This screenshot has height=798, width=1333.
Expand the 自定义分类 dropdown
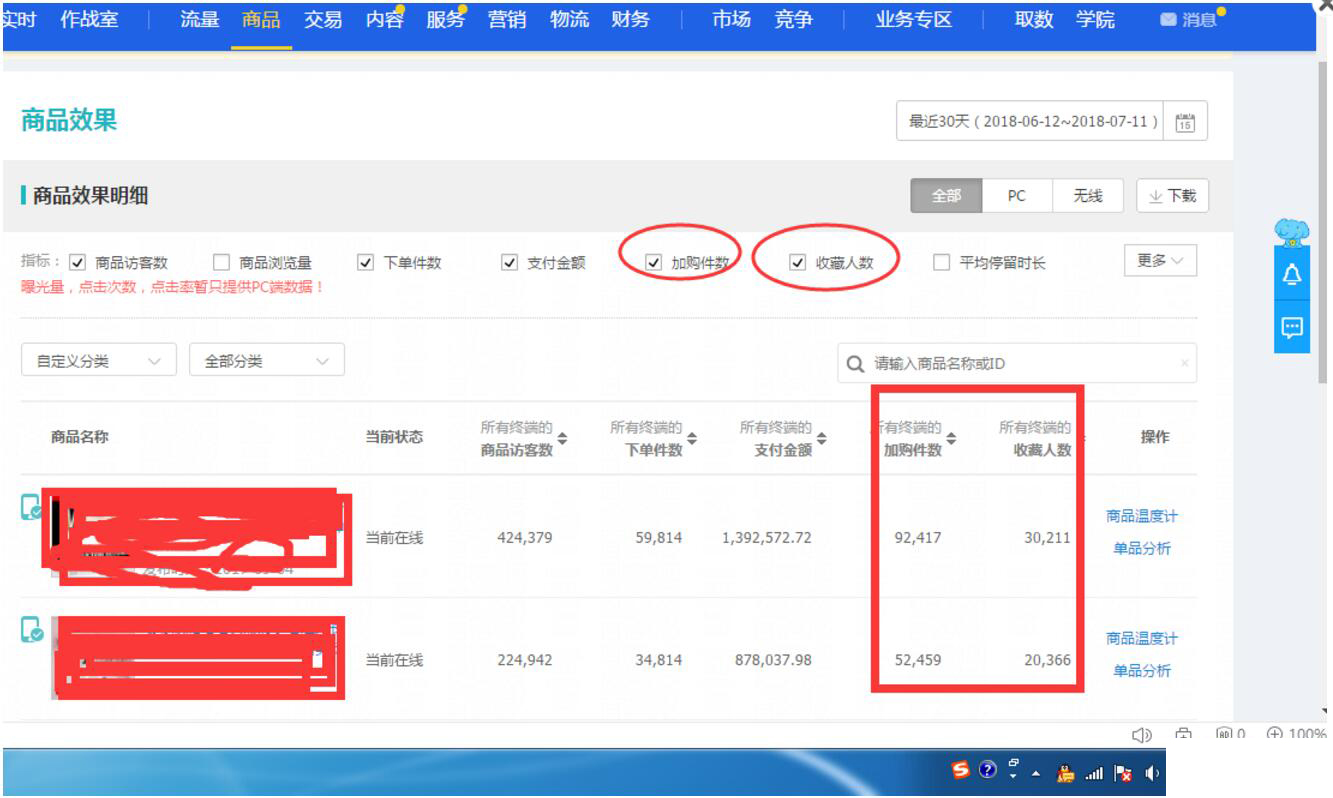97,360
